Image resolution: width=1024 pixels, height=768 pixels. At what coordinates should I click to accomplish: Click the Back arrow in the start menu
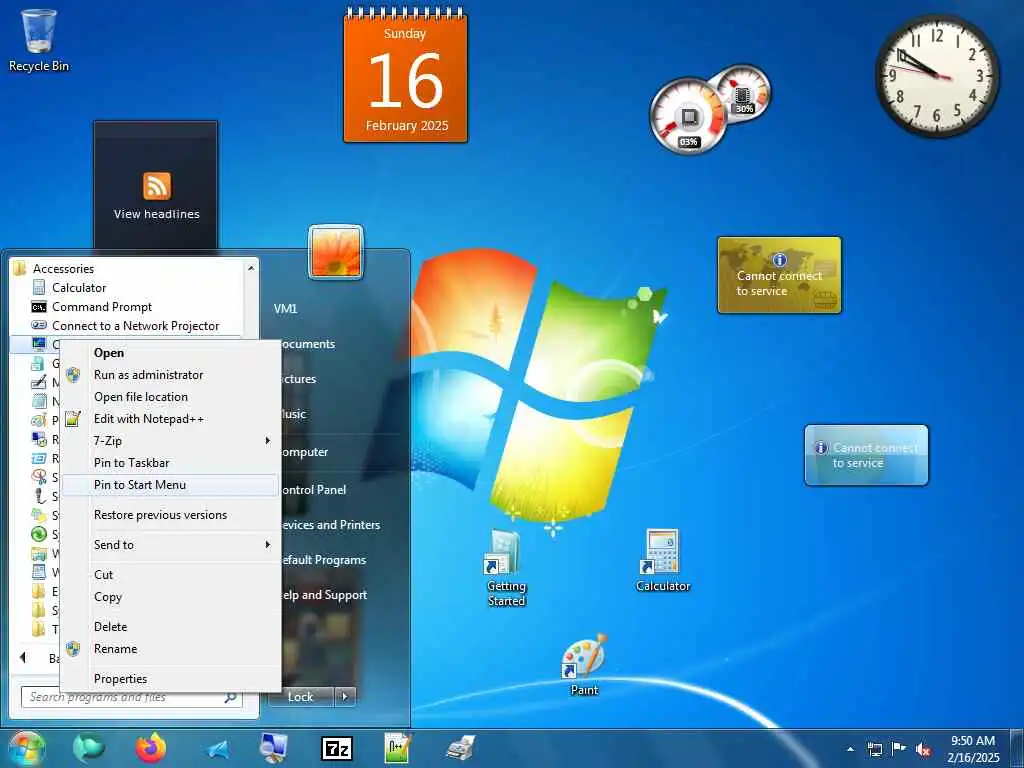click(23, 658)
